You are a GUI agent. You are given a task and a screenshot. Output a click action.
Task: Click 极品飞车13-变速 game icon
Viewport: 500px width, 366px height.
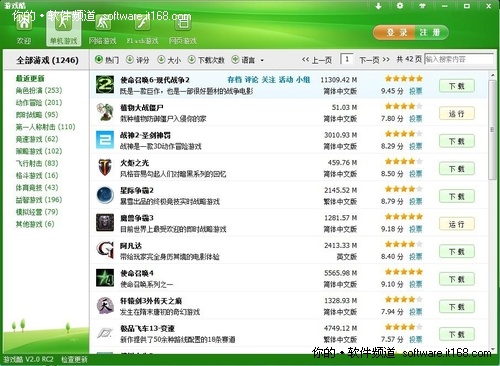[x=105, y=333]
